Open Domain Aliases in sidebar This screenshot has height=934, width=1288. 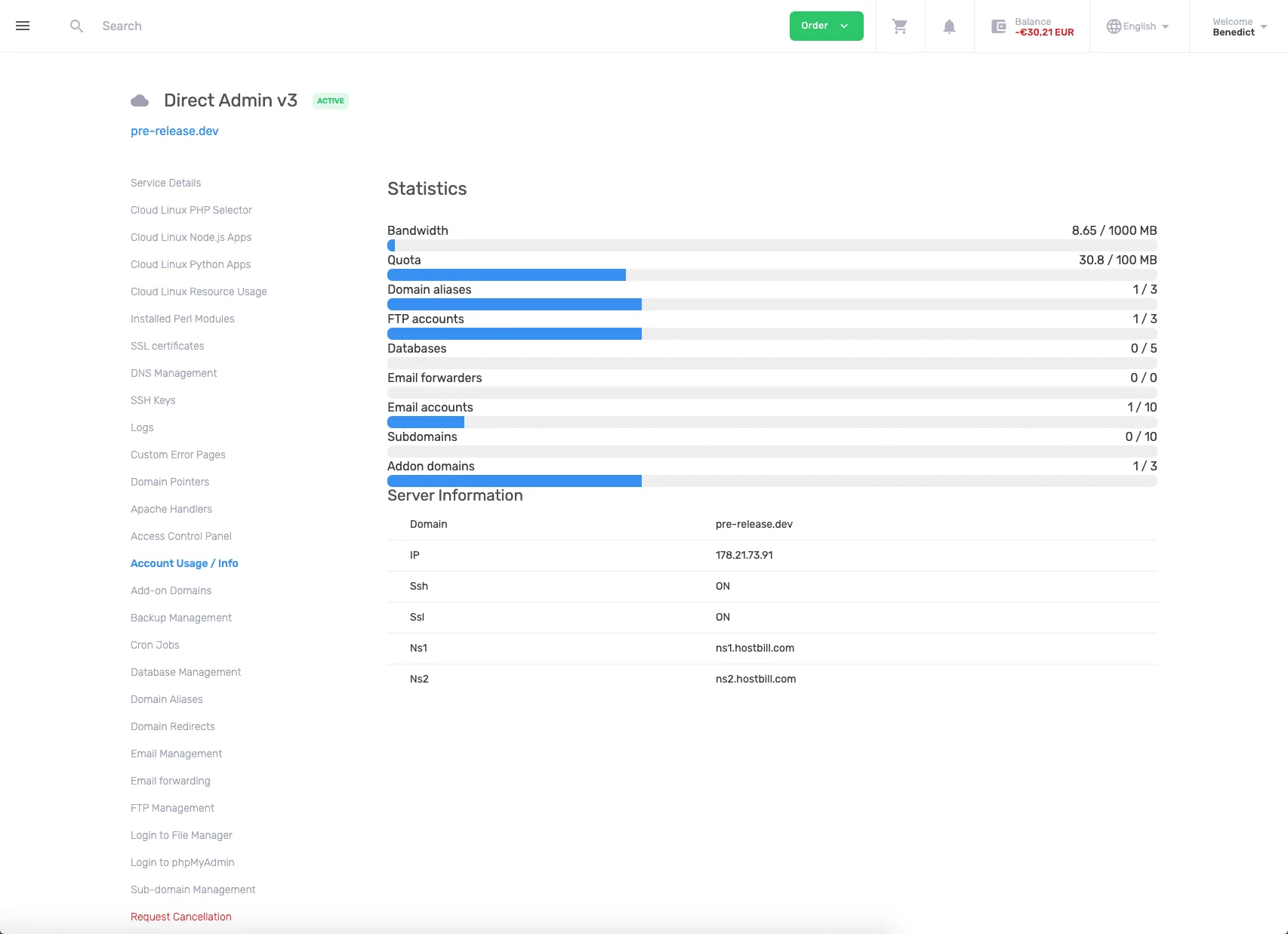tap(167, 699)
